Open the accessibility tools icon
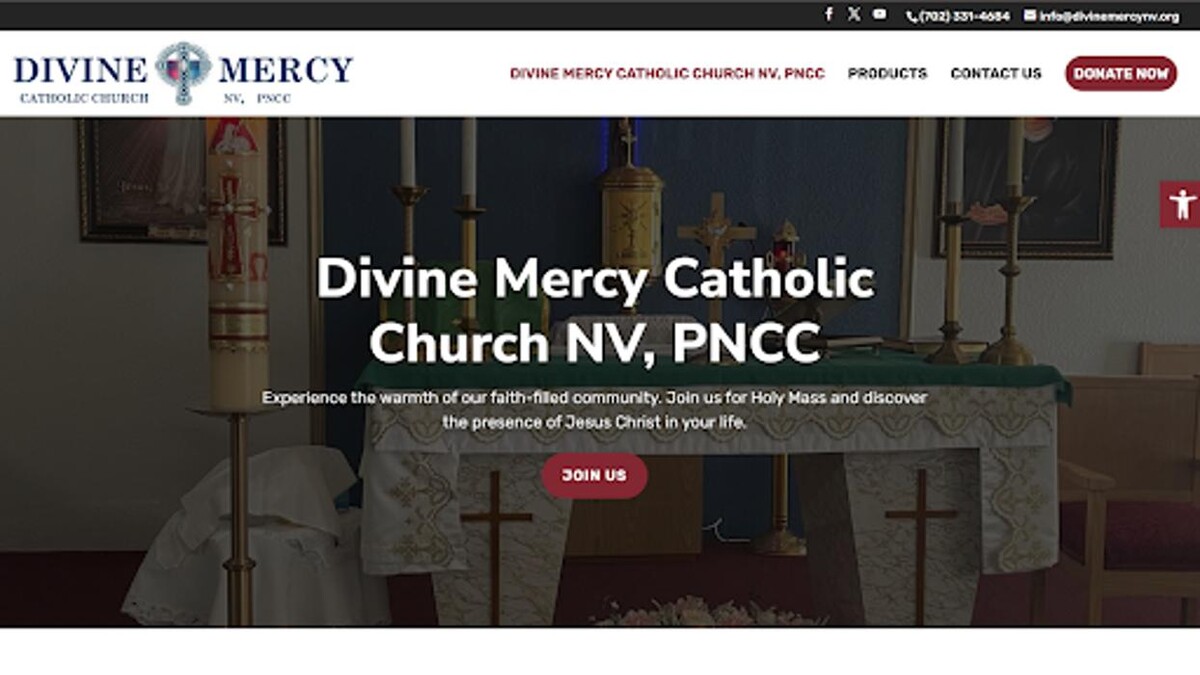 1181,204
